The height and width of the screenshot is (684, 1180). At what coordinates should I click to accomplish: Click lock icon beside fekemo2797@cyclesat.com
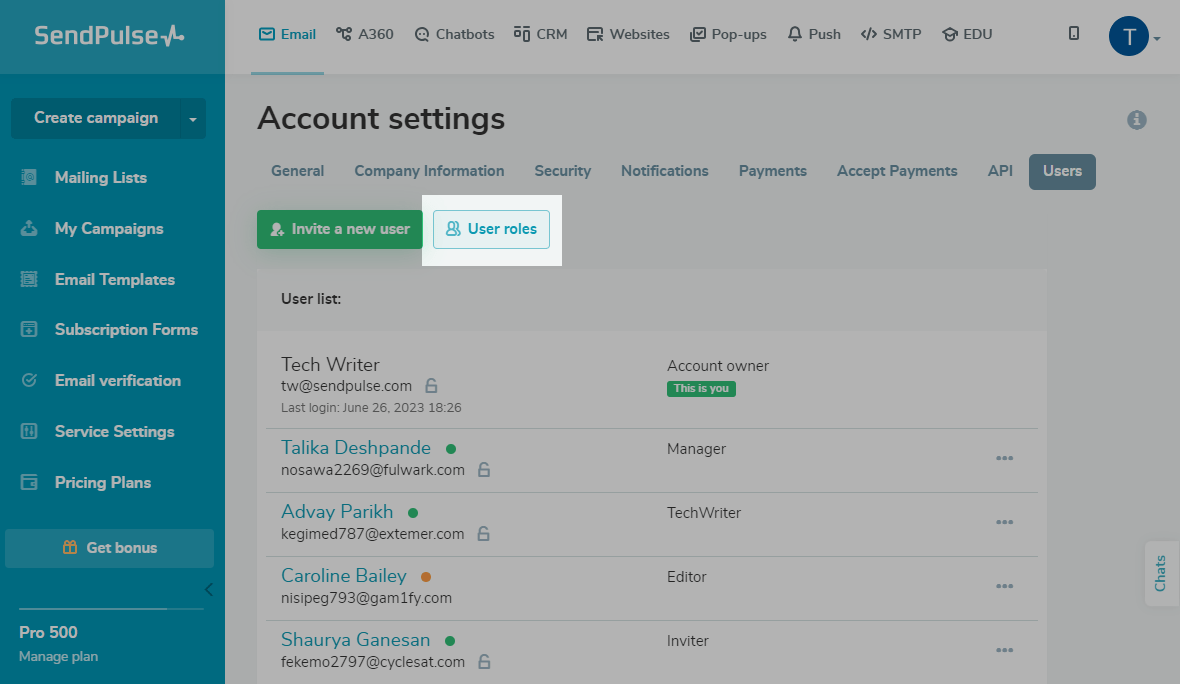click(484, 662)
